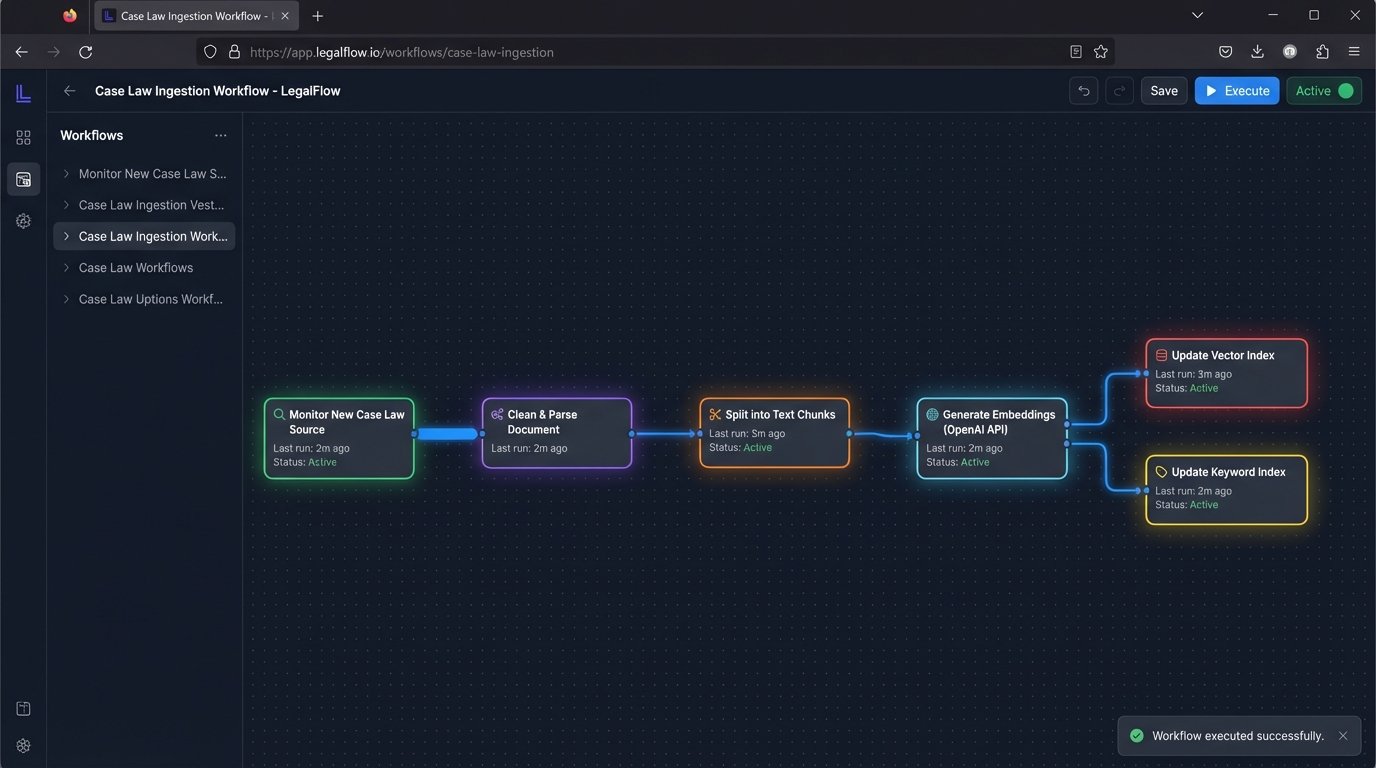Select the magnifier icon on Monitor New Case Law Source node
Screen dimensions: 1376x768
tap(278, 413)
